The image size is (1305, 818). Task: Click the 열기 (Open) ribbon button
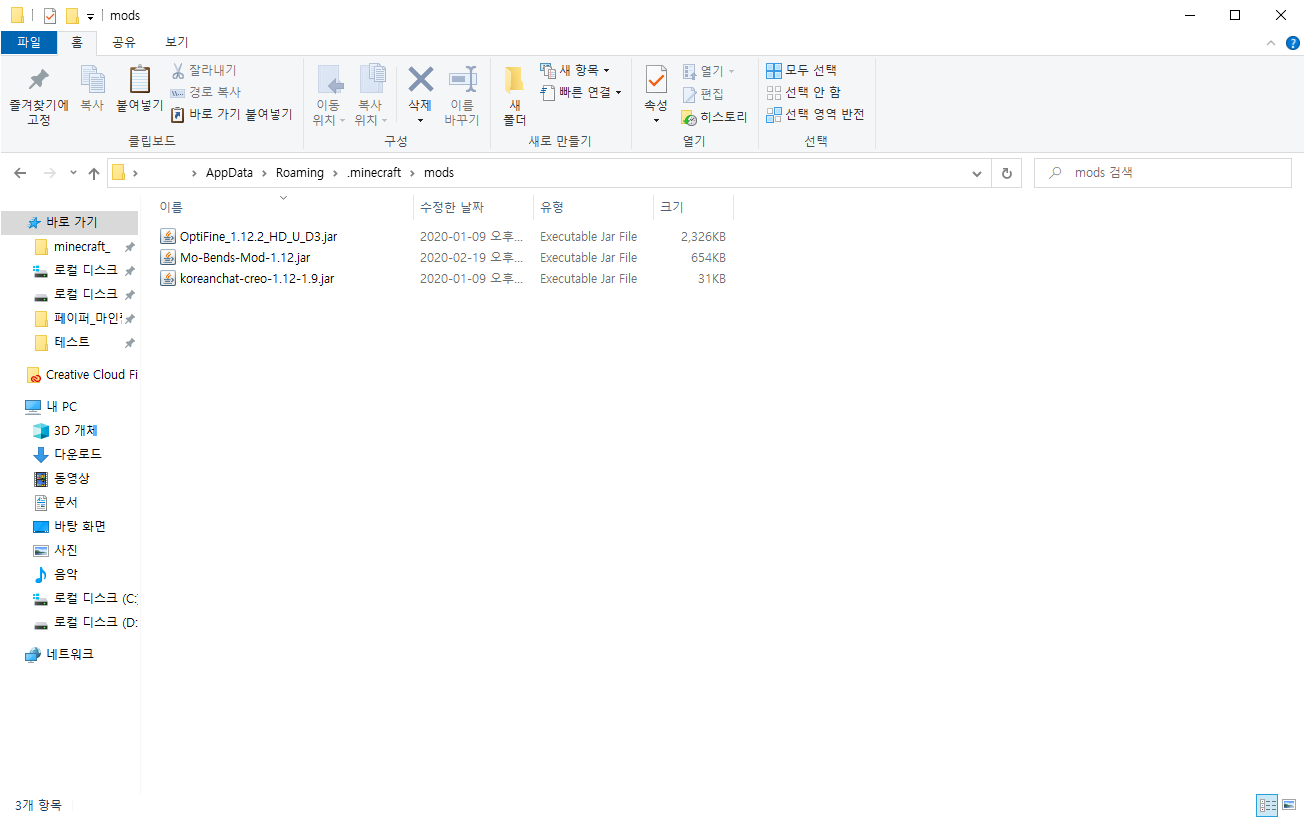(x=709, y=71)
